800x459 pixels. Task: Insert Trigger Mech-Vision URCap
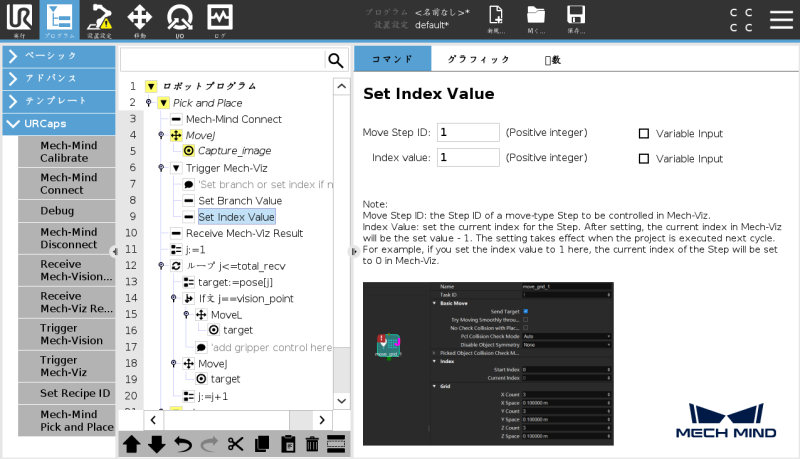pyautogui.click(x=67, y=334)
